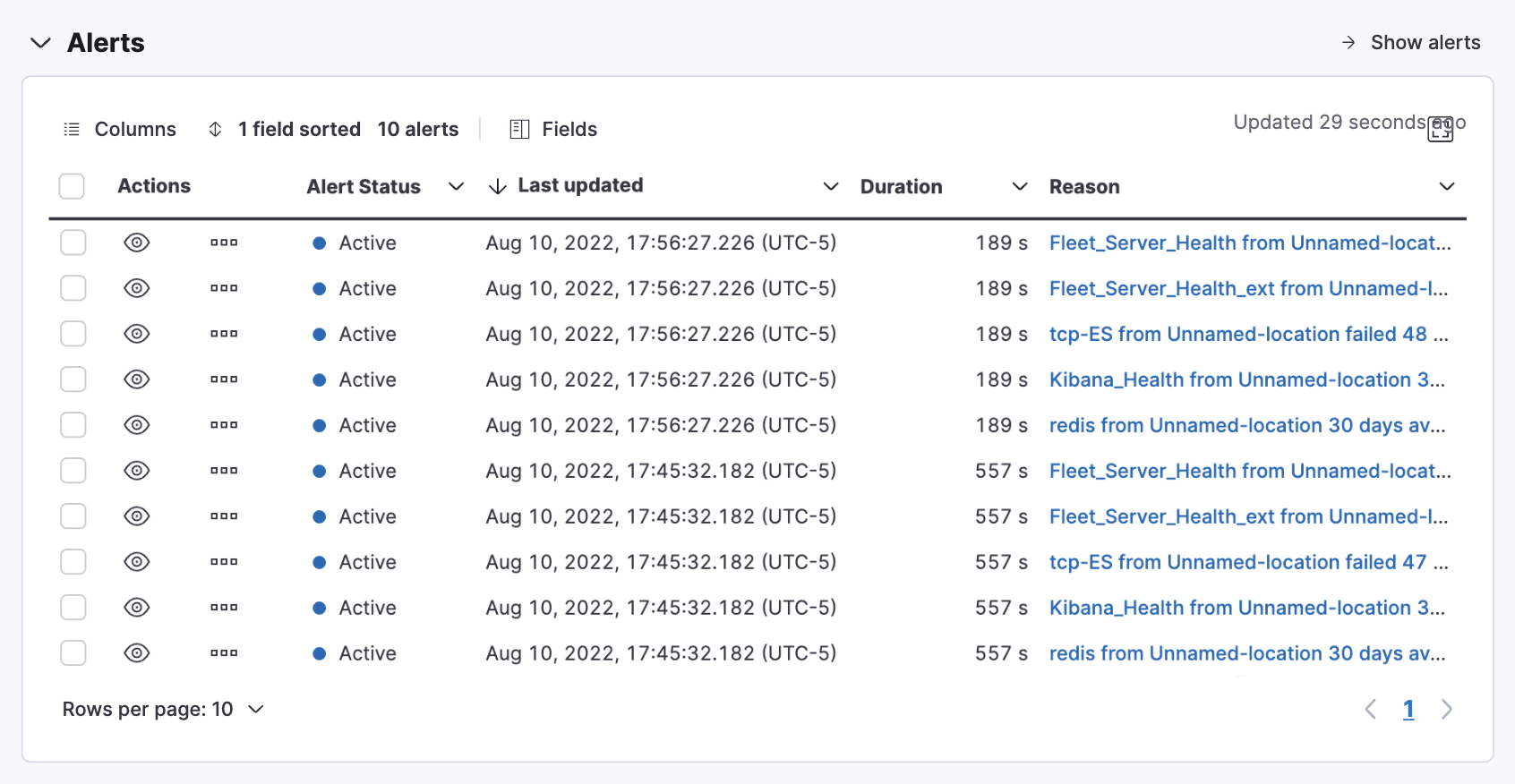Check the box for first Fleet_Server_Health alert

[x=73, y=243]
